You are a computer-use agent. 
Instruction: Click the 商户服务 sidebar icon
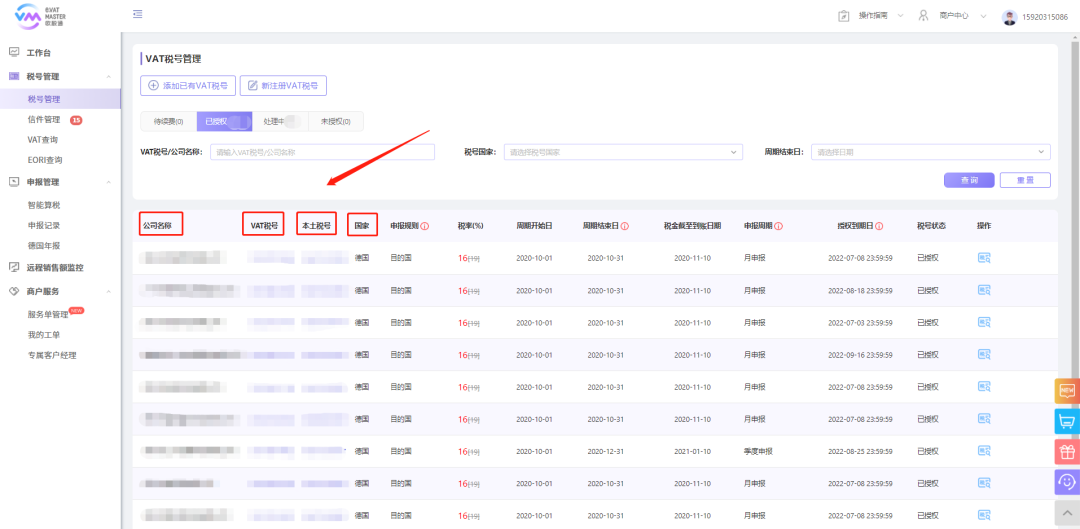14,291
